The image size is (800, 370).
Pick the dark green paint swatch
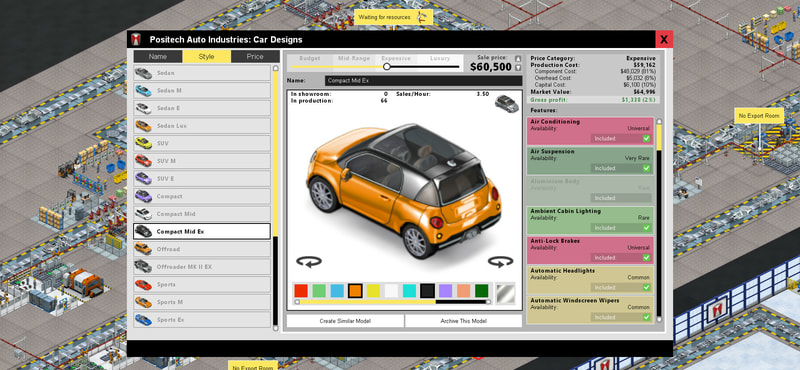tap(481, 291)
